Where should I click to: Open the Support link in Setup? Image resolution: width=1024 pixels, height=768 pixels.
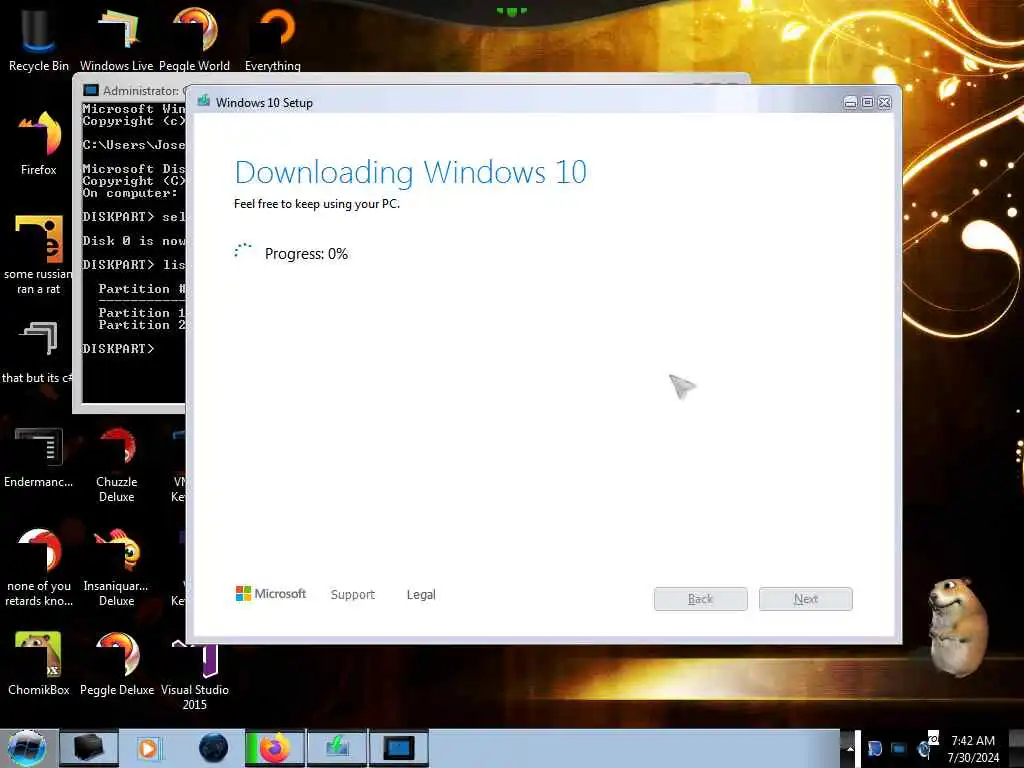(353, 594)
